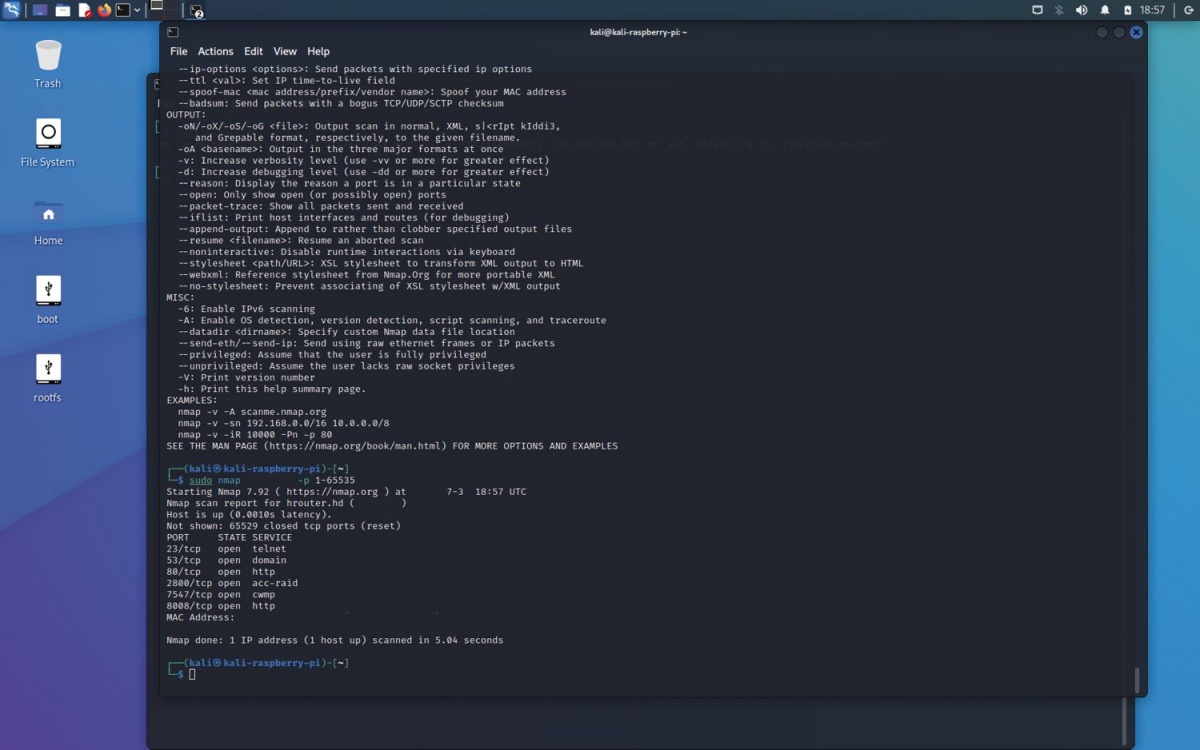
Task: Click the https://nmap.org link in Starting line
Action: [333, 492]
